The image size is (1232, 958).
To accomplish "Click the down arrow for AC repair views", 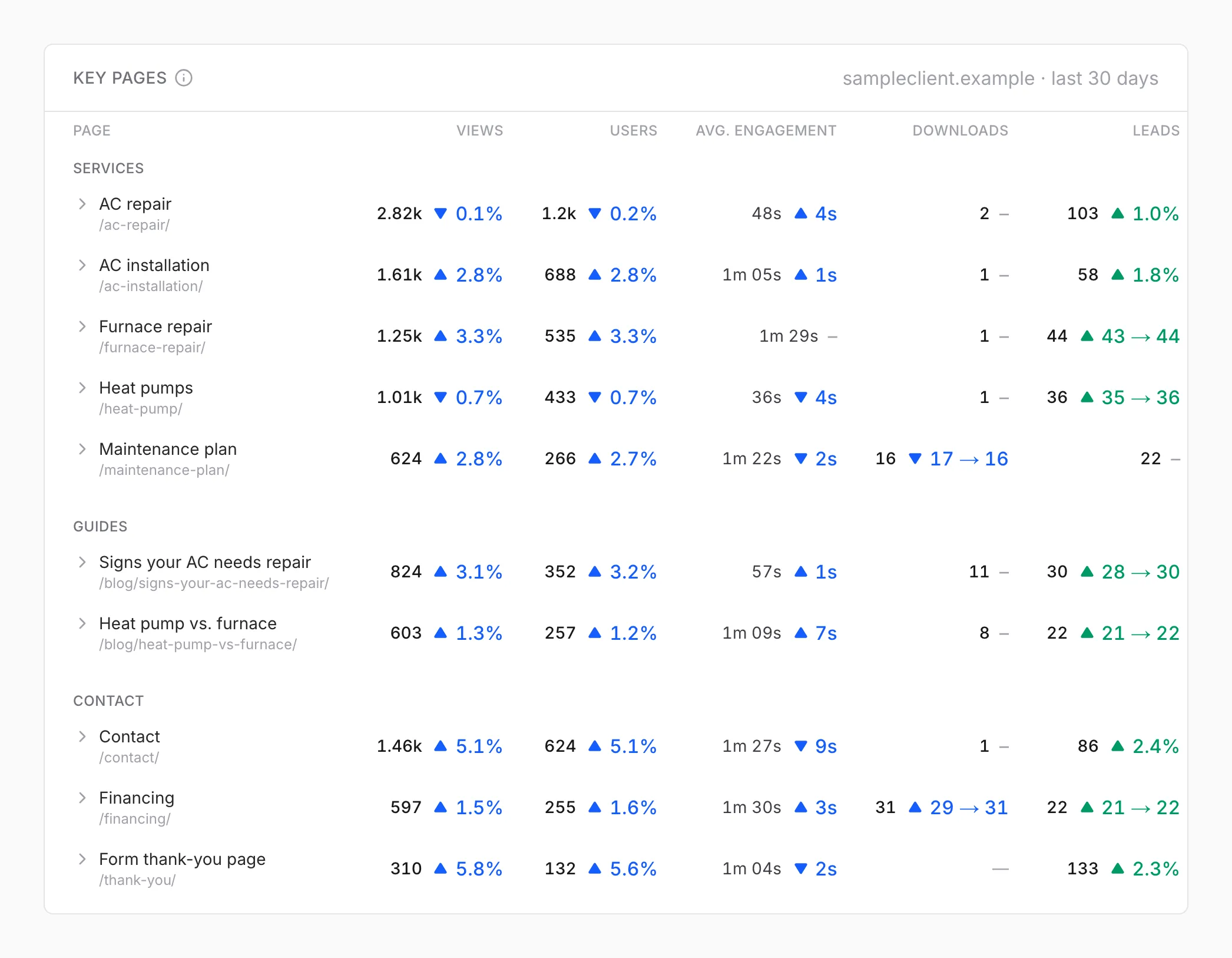I will click(x=441, y=213).
